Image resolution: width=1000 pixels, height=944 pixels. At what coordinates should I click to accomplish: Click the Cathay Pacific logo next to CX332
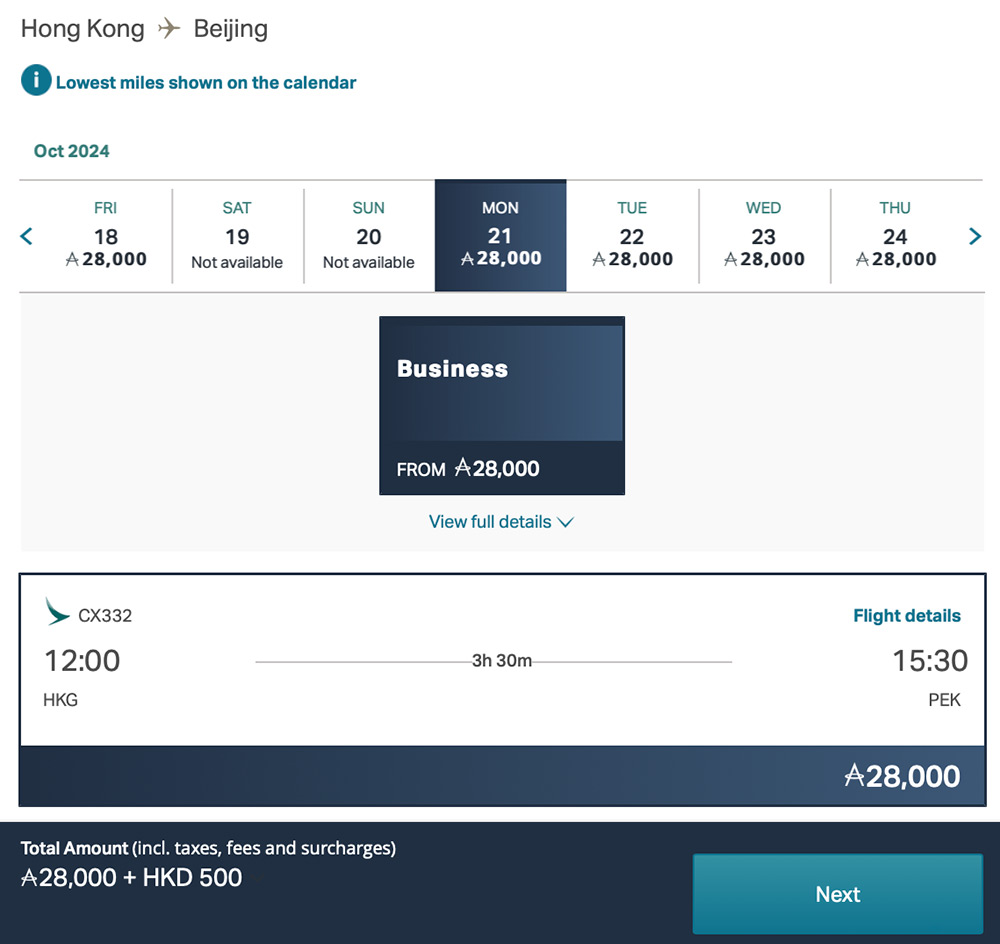tap(58, 612)
